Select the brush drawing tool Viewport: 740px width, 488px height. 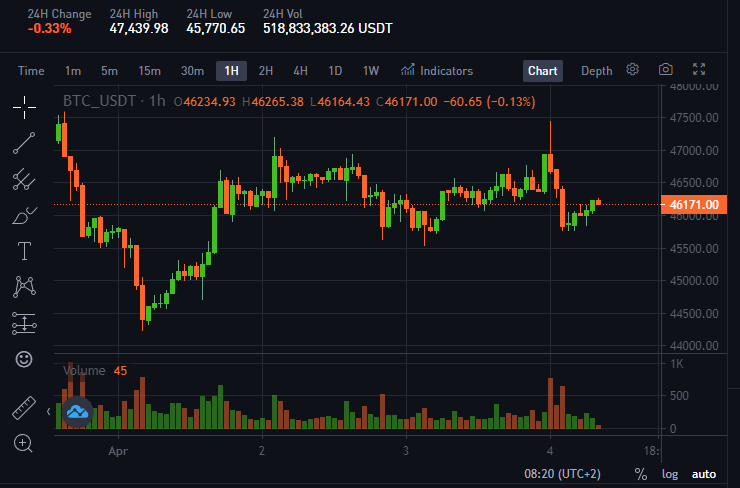pos(24,216)
